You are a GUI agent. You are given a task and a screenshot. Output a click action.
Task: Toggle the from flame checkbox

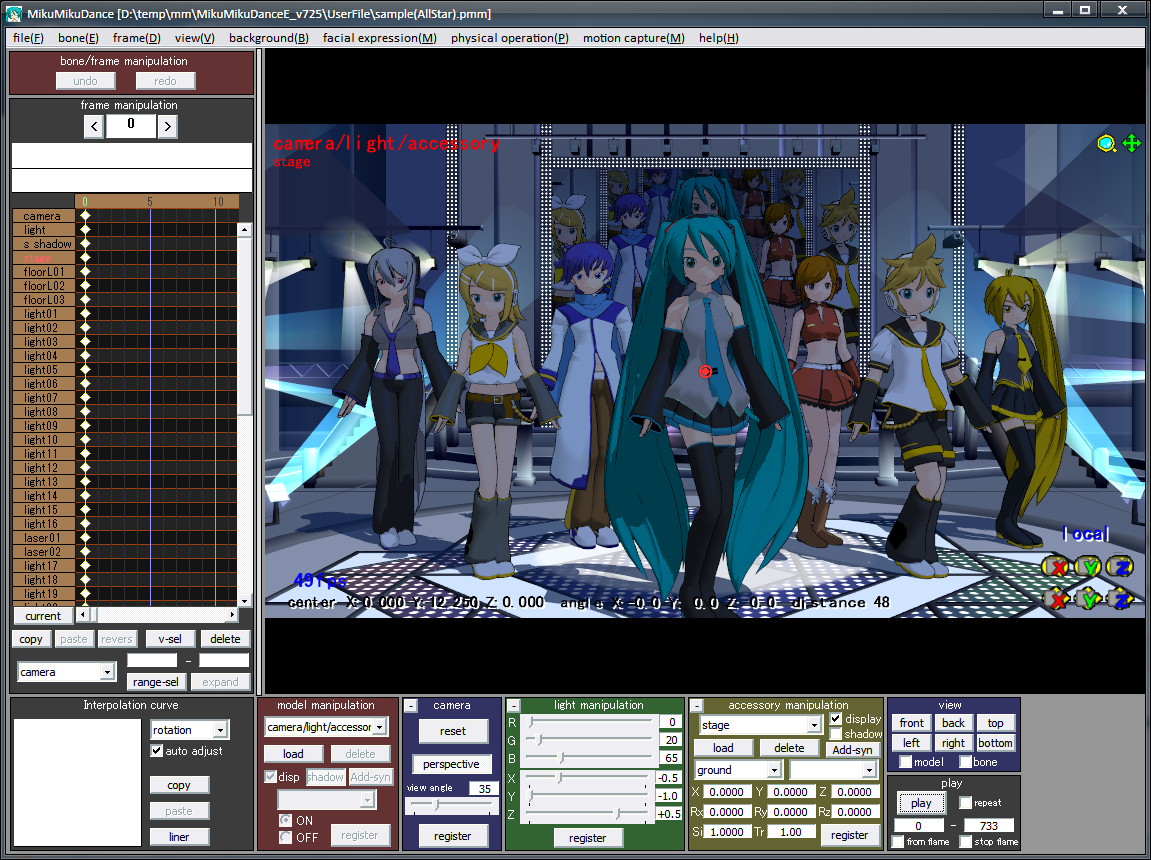point(897,842)
